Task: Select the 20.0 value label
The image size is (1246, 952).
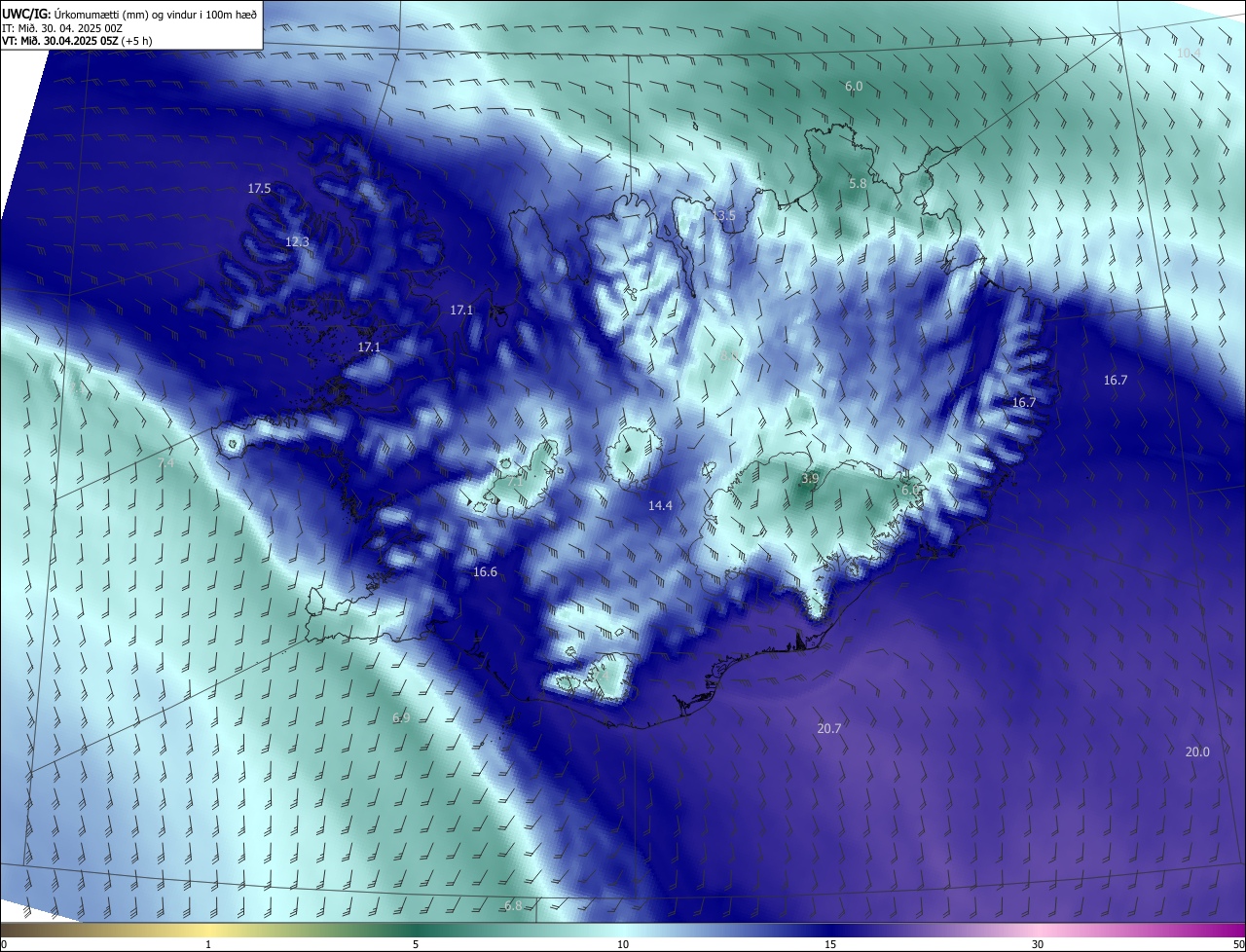Action: click(x=1197, y=752)
